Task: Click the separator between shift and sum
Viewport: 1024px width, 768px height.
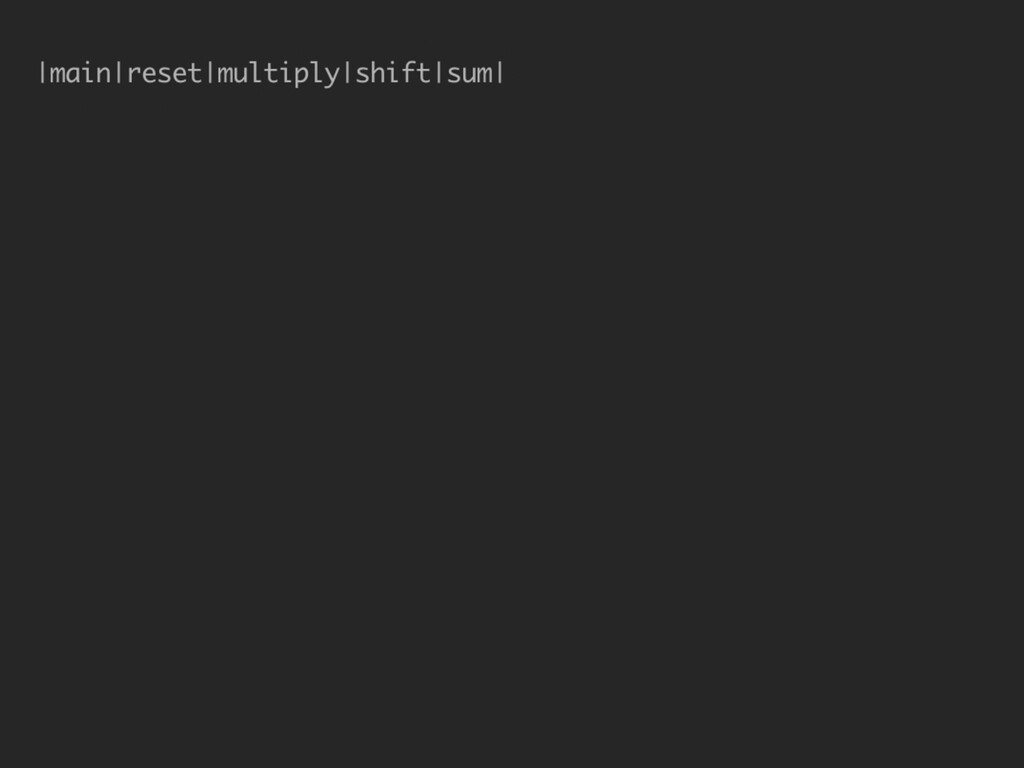Action: [439, 72]
